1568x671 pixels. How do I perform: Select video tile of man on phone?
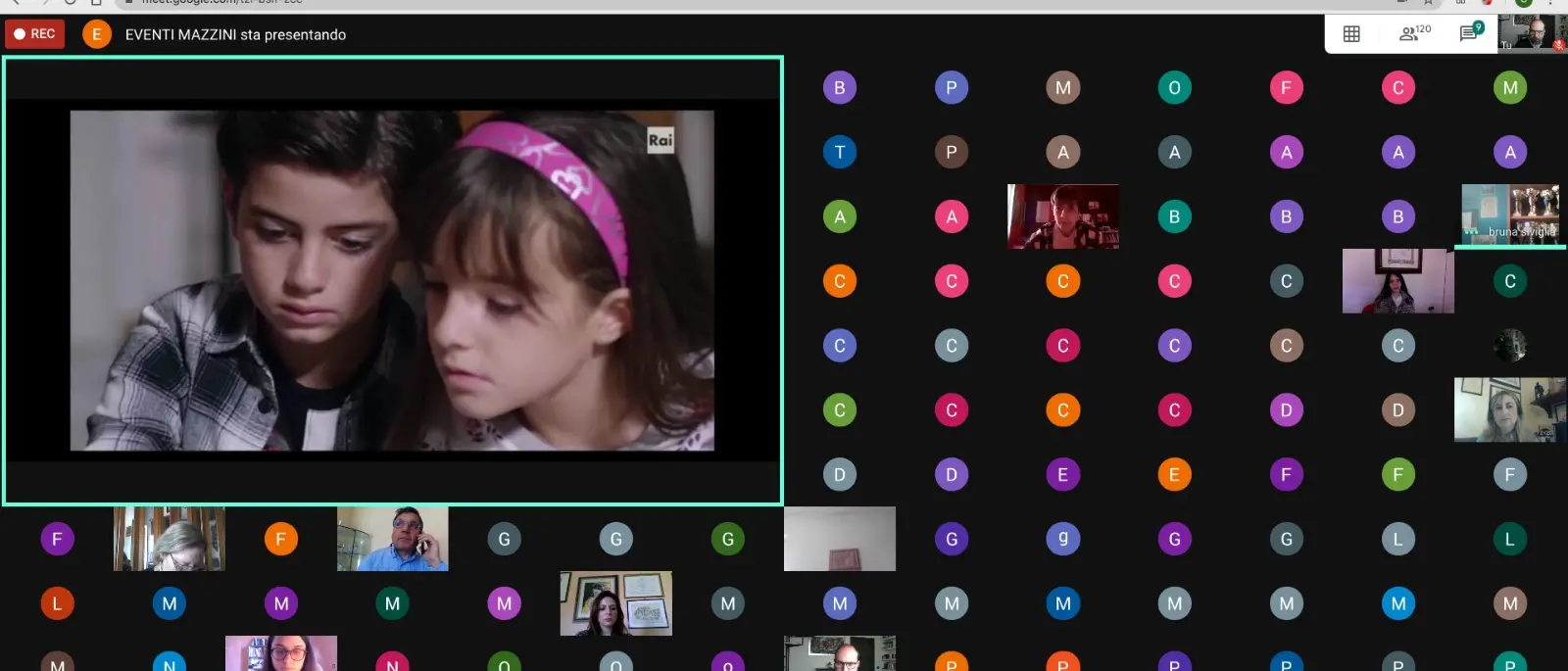[392, 539]
